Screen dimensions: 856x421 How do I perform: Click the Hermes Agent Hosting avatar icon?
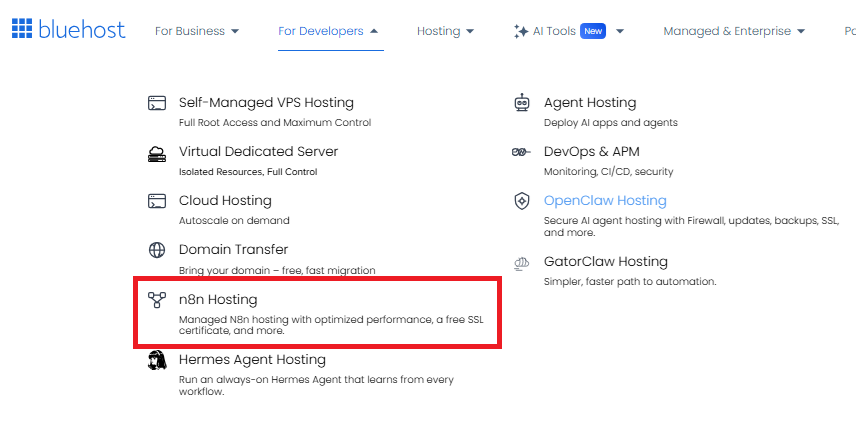[x=157, y=360]
